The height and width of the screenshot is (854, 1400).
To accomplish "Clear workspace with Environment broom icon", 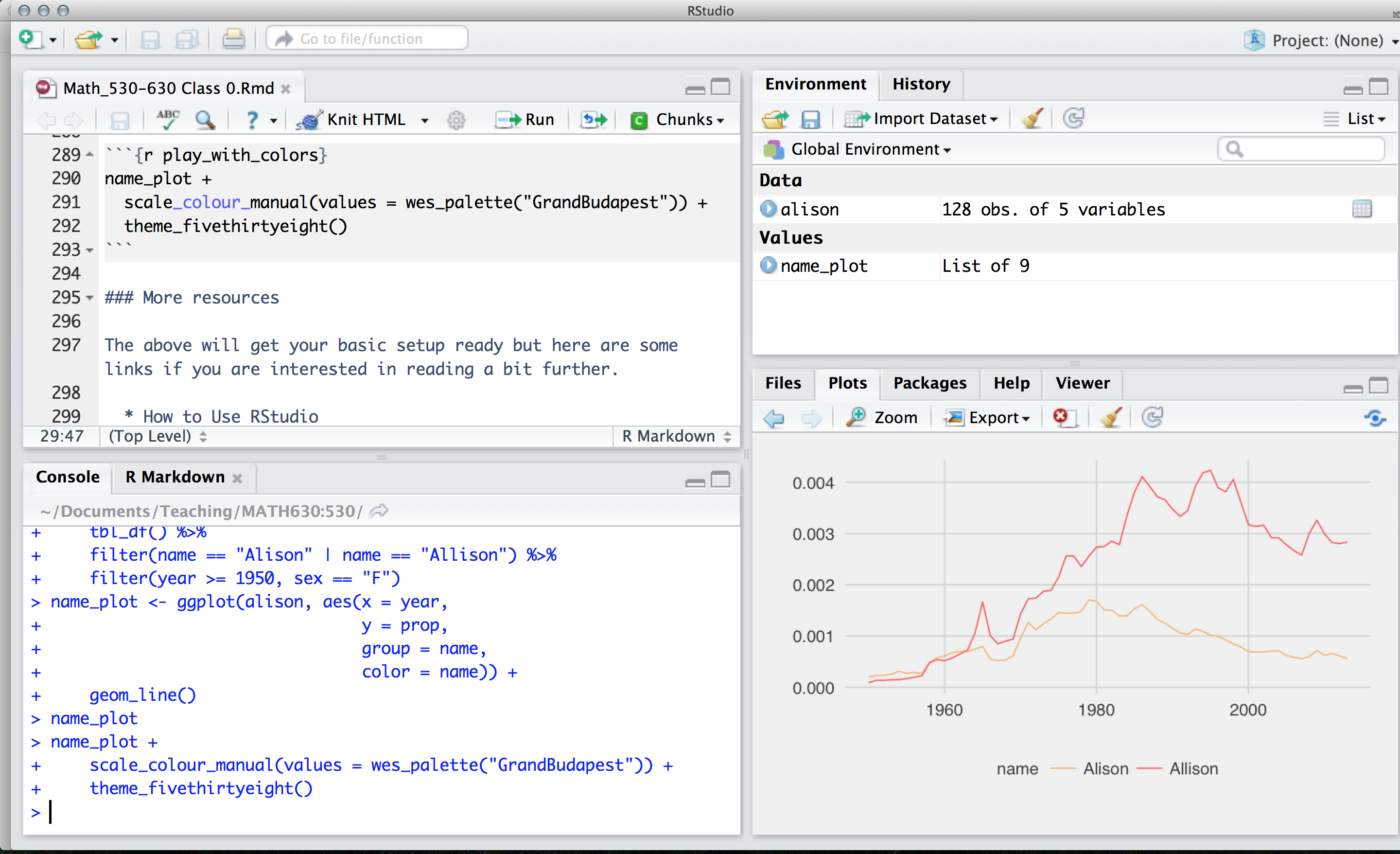I will point(1032,119).
